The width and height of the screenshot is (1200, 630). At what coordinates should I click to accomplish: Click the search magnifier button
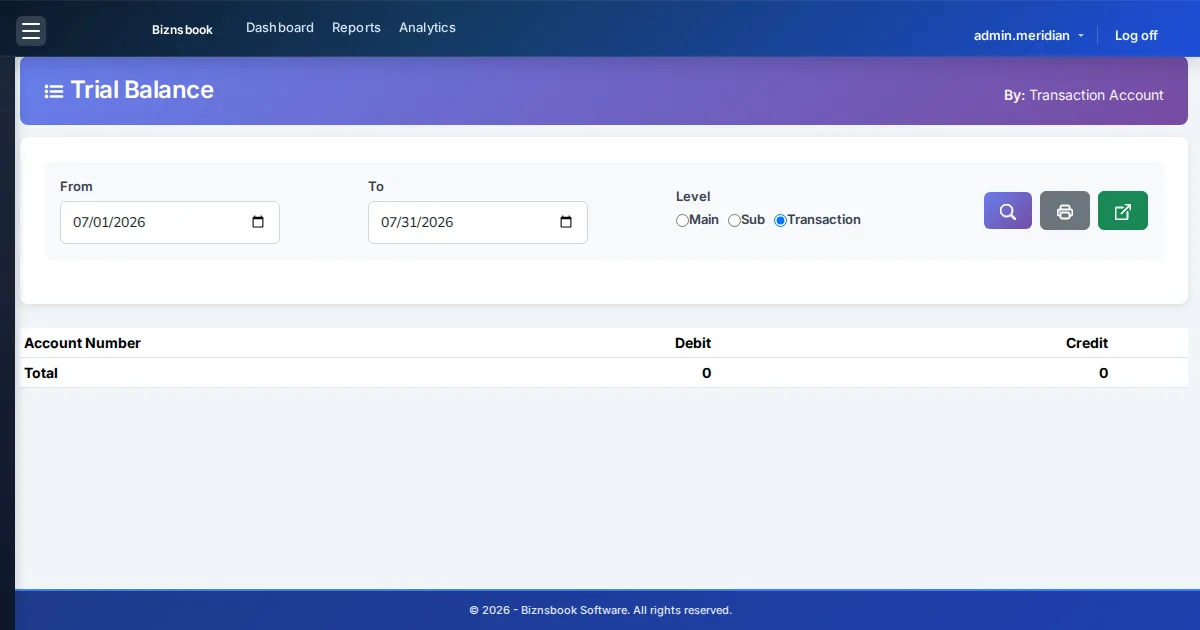click(x=1008, y=211)
